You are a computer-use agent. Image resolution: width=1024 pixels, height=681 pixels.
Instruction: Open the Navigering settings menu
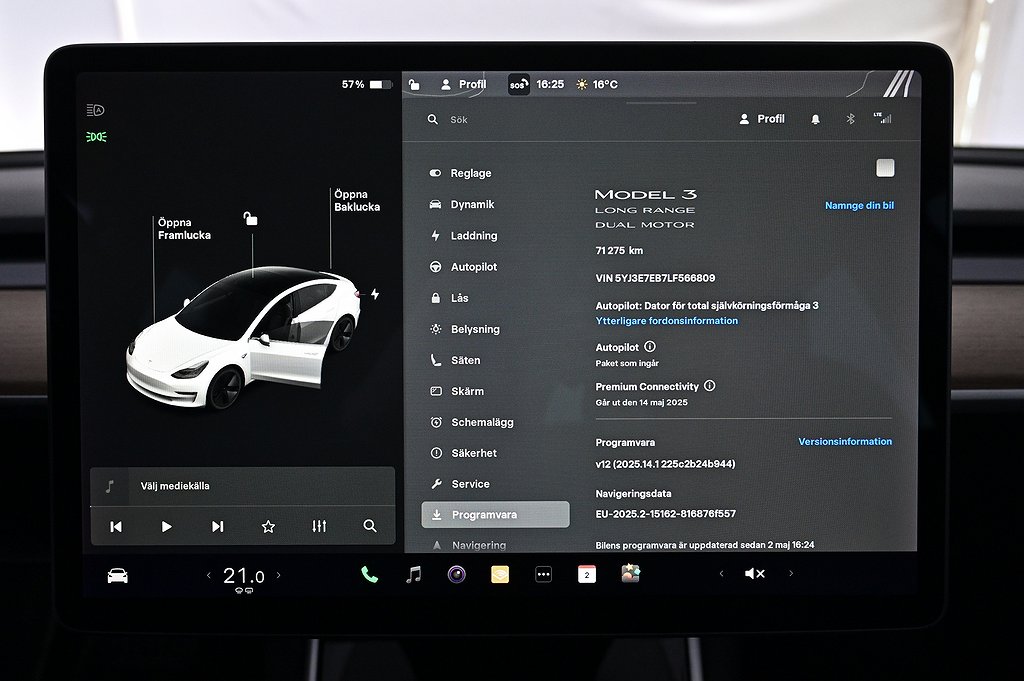468,545
